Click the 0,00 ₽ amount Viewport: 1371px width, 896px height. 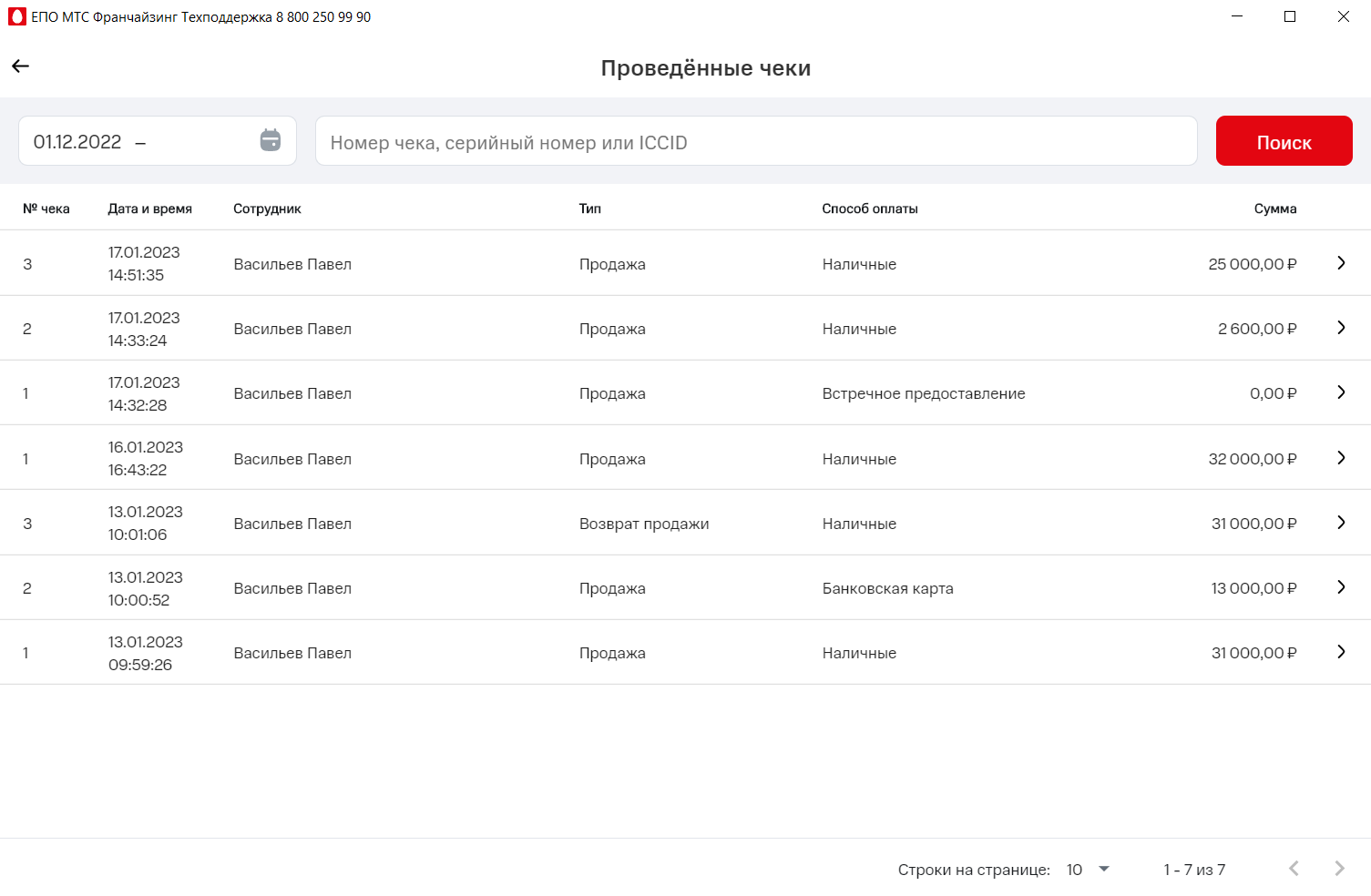(1274, 393)
